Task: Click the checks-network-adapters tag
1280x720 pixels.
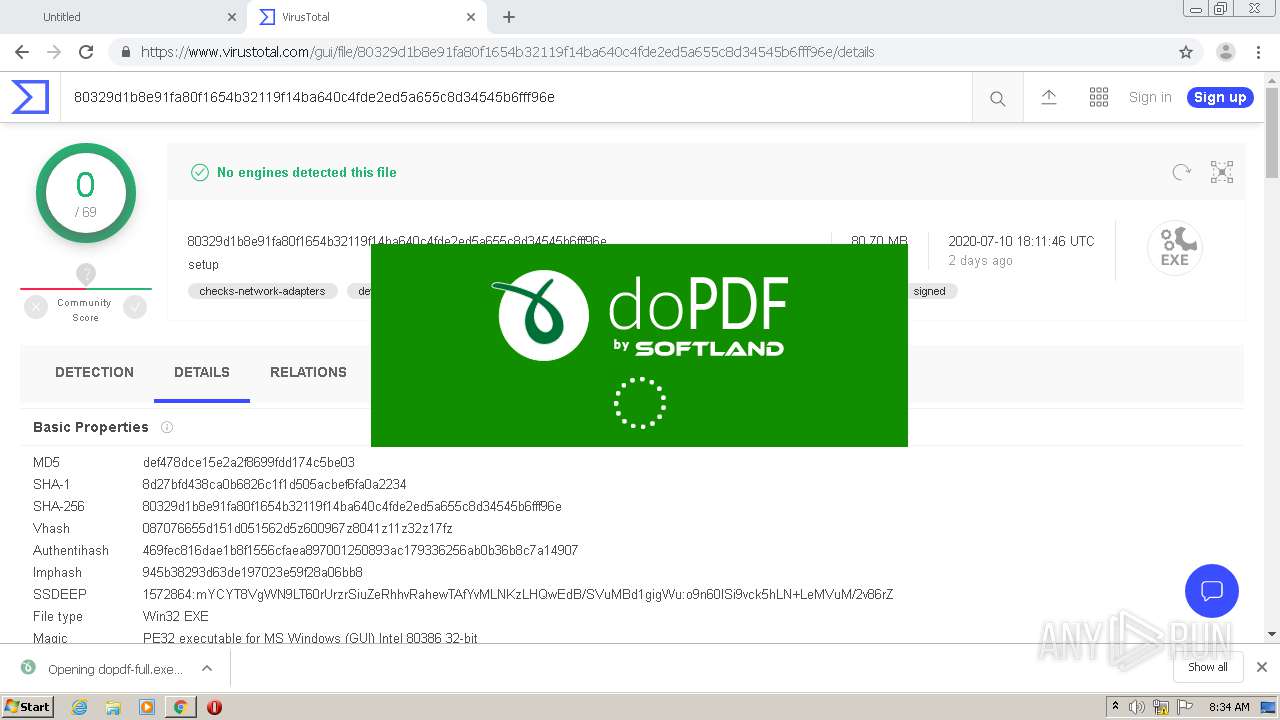Action: coord(262,291)
